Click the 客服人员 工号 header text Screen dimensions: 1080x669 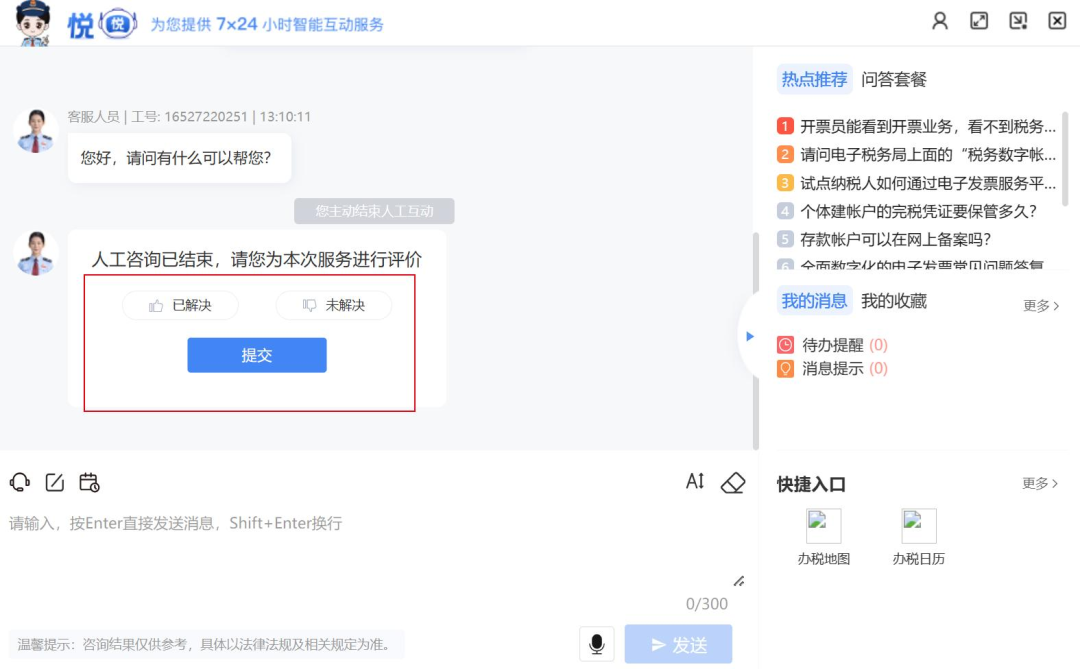[x=189, y=116]
